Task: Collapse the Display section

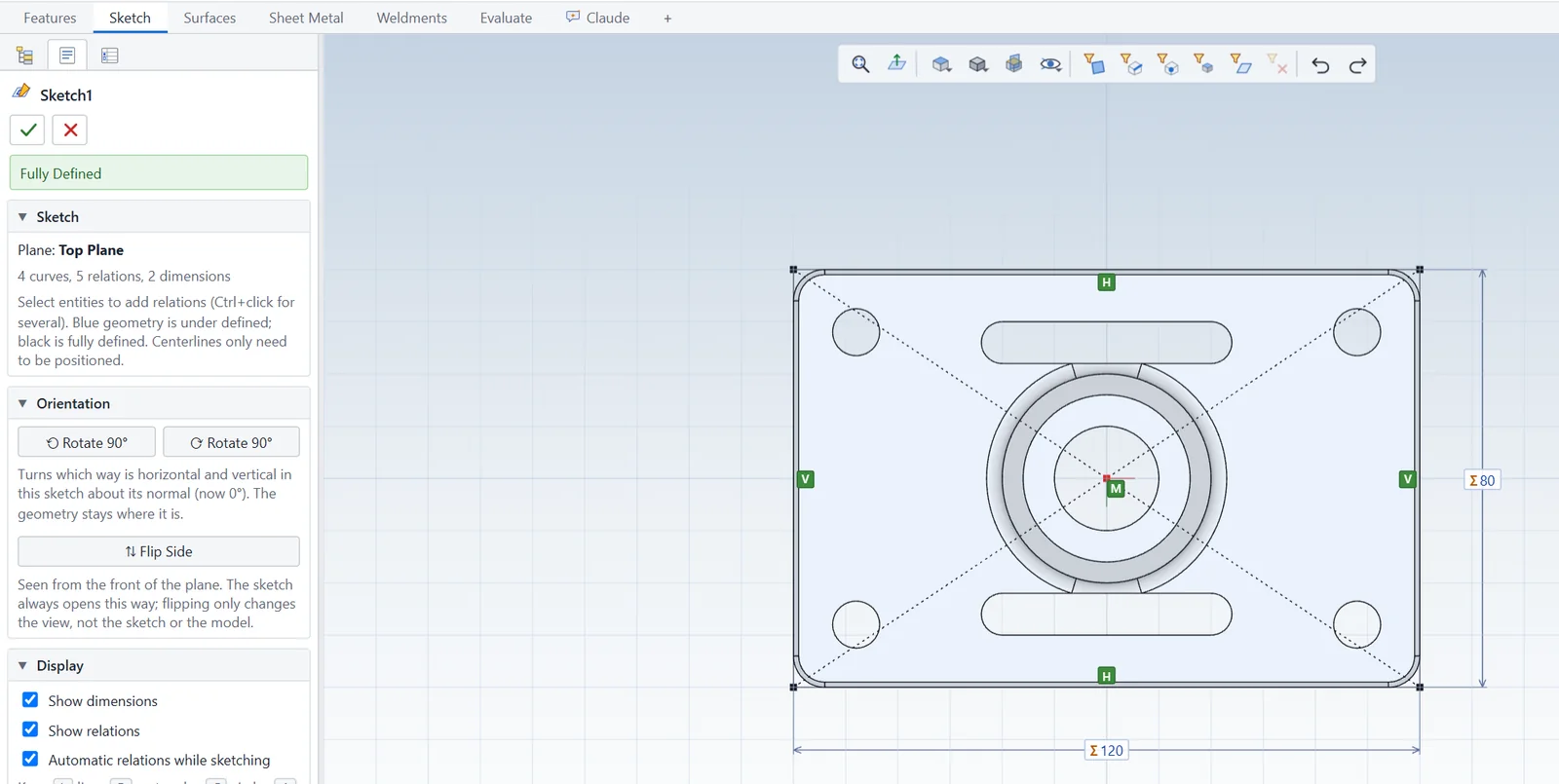Action: pyautogui.click(x=22, y=665)
